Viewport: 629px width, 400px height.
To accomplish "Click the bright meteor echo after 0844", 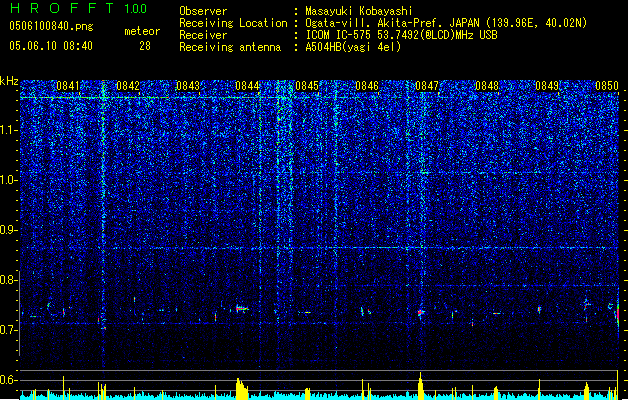I will tap(242, 309).
